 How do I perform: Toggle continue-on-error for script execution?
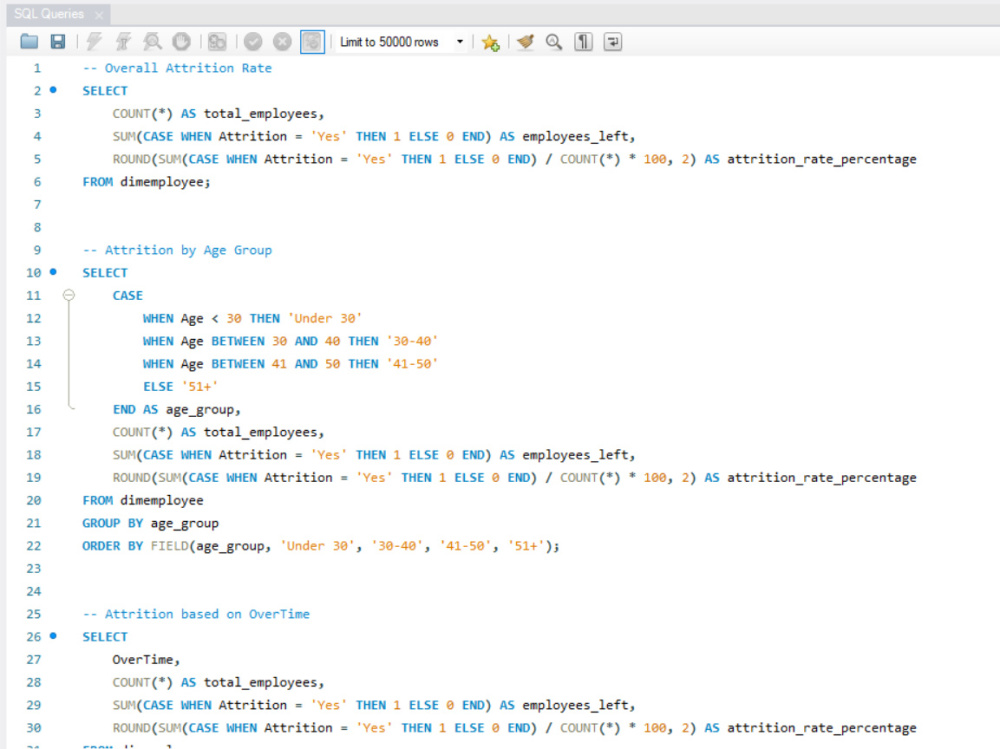(217, 42)
